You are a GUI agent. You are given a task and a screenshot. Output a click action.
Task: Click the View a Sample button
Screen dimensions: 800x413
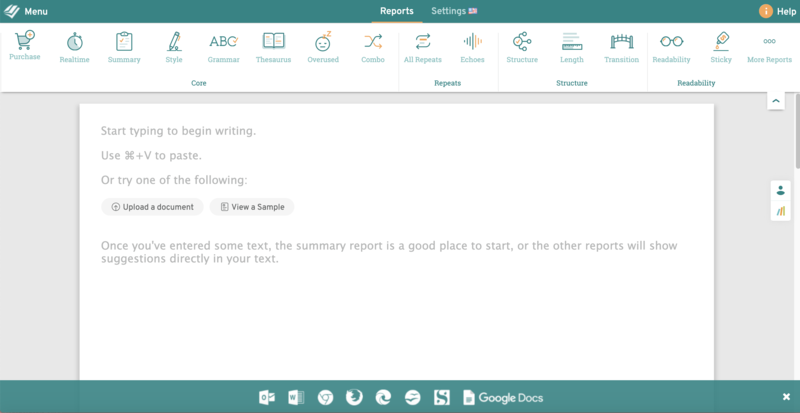[x=252, y=207]
